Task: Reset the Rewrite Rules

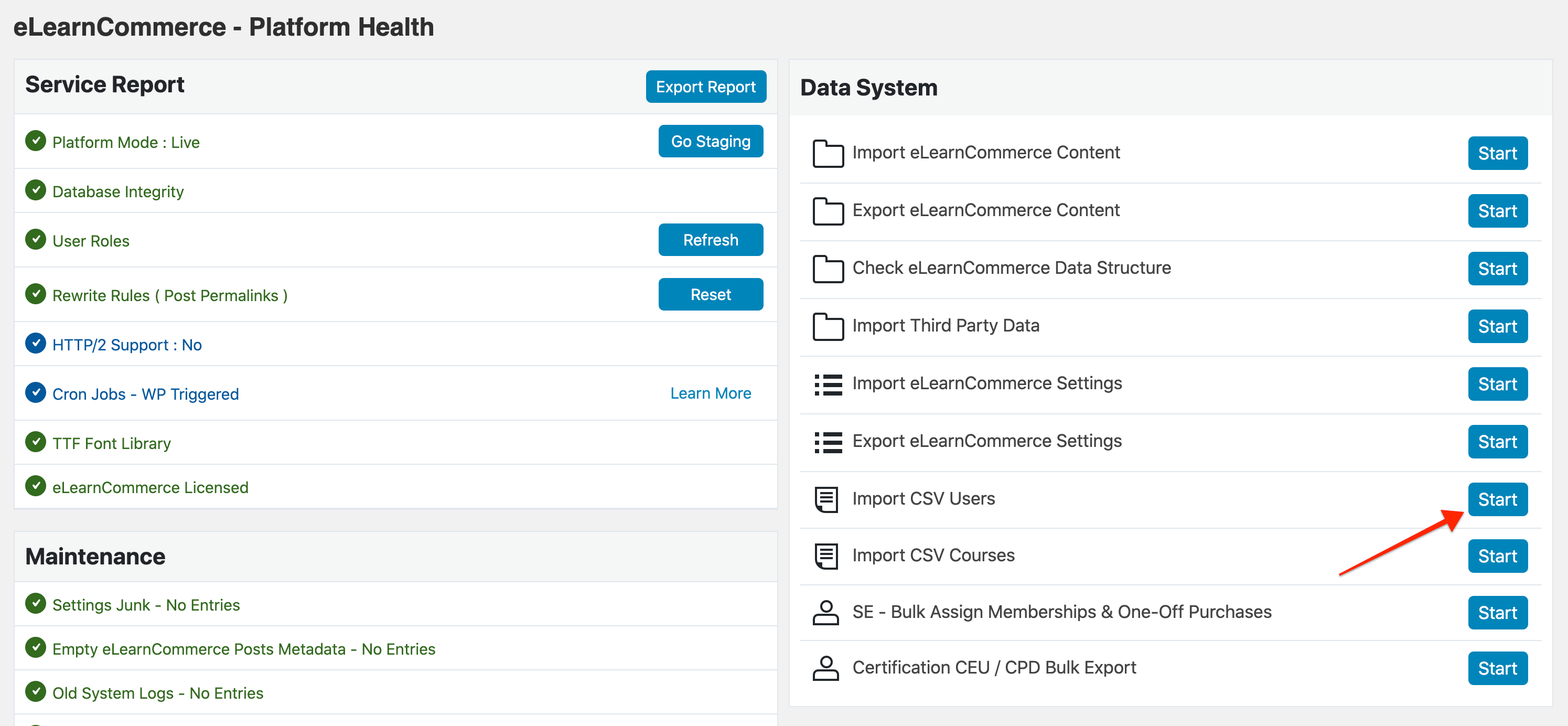Action: (711, 295)
